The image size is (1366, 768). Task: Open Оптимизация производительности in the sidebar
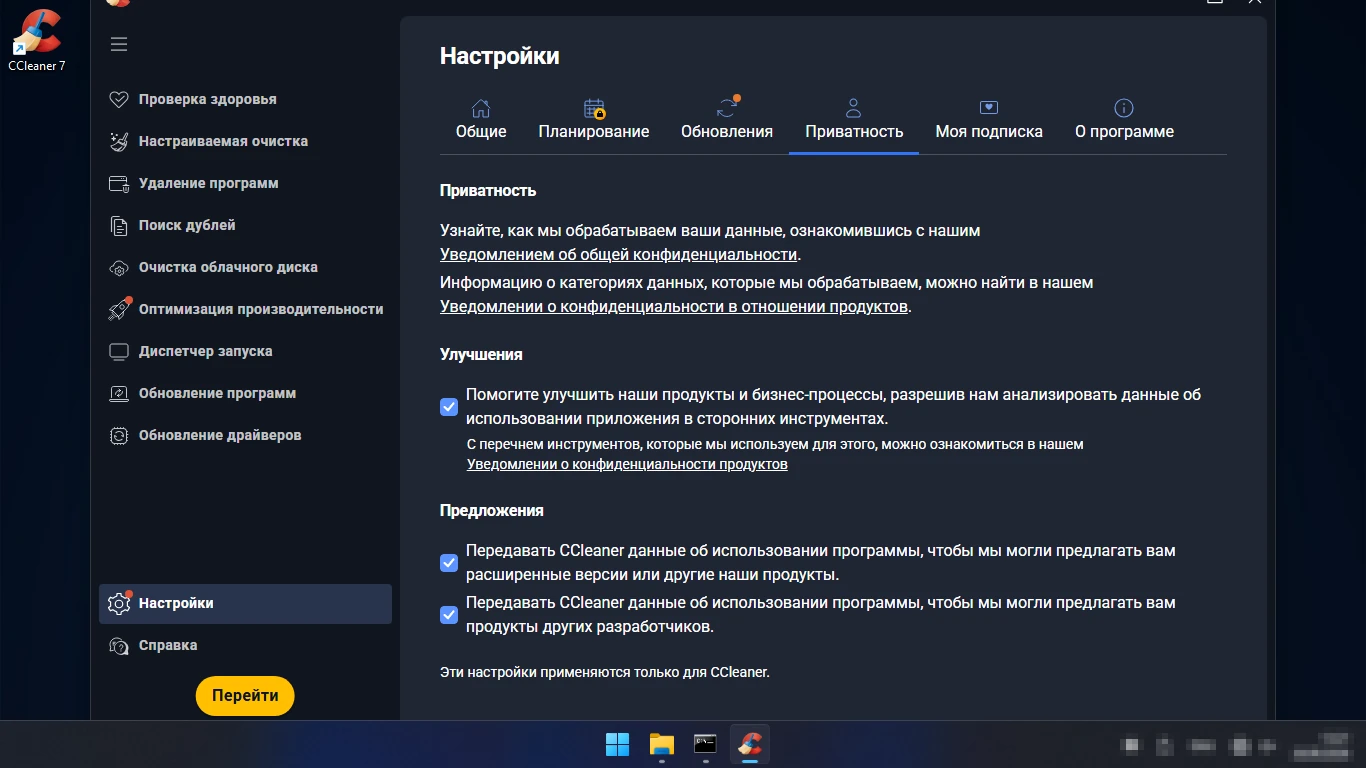245,309
